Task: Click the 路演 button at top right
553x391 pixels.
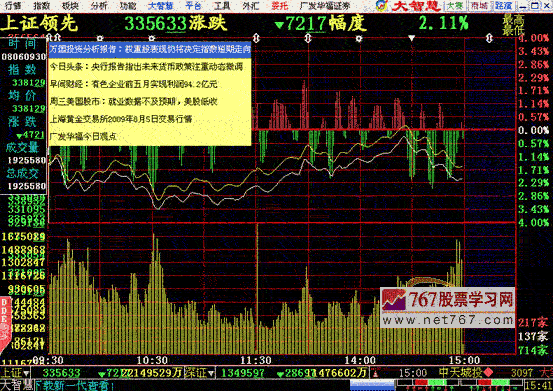Action: 503,6
